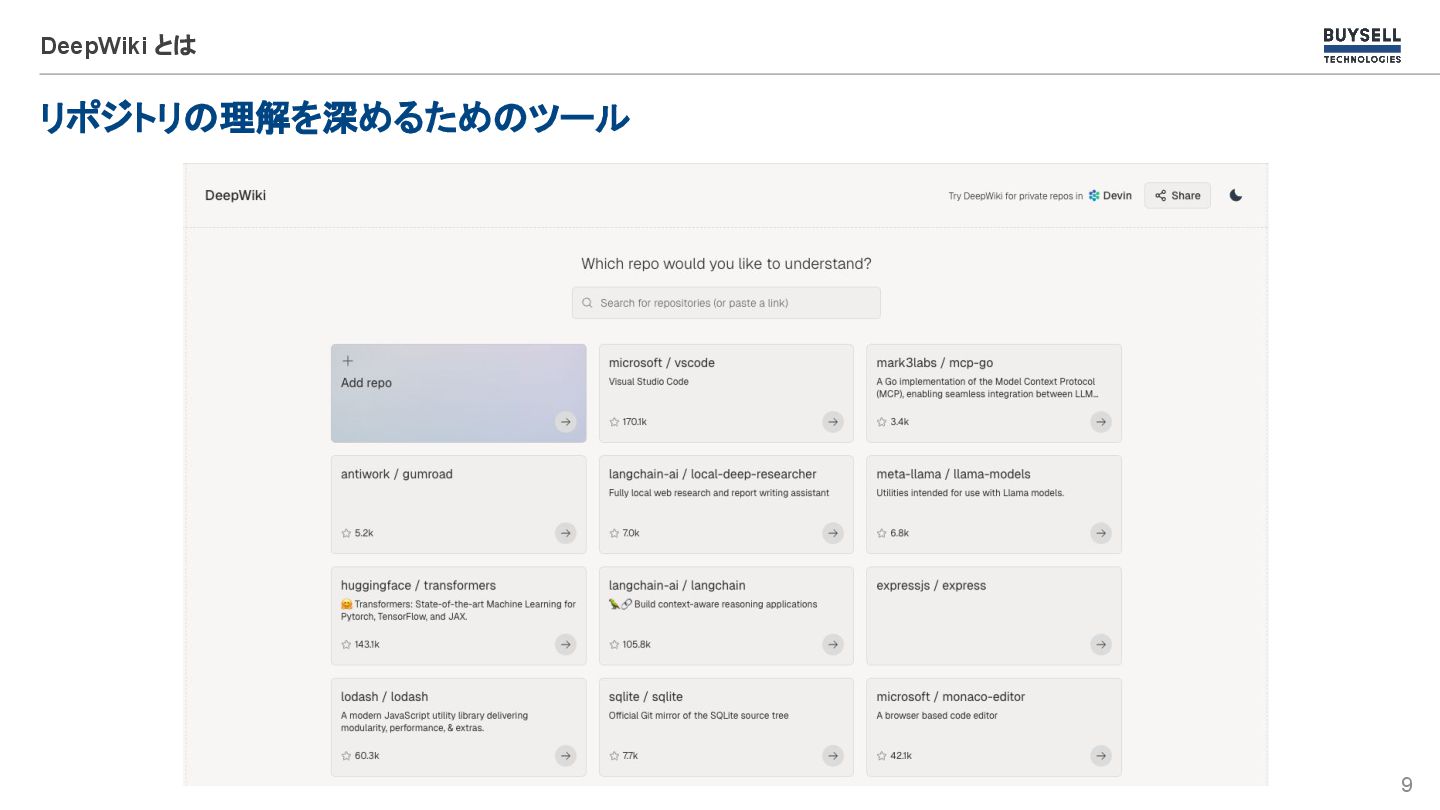Open microsoft / vscode arrow button
Image resolution: width=1440 pixels, height=810 pixels.
pos(833,422)
